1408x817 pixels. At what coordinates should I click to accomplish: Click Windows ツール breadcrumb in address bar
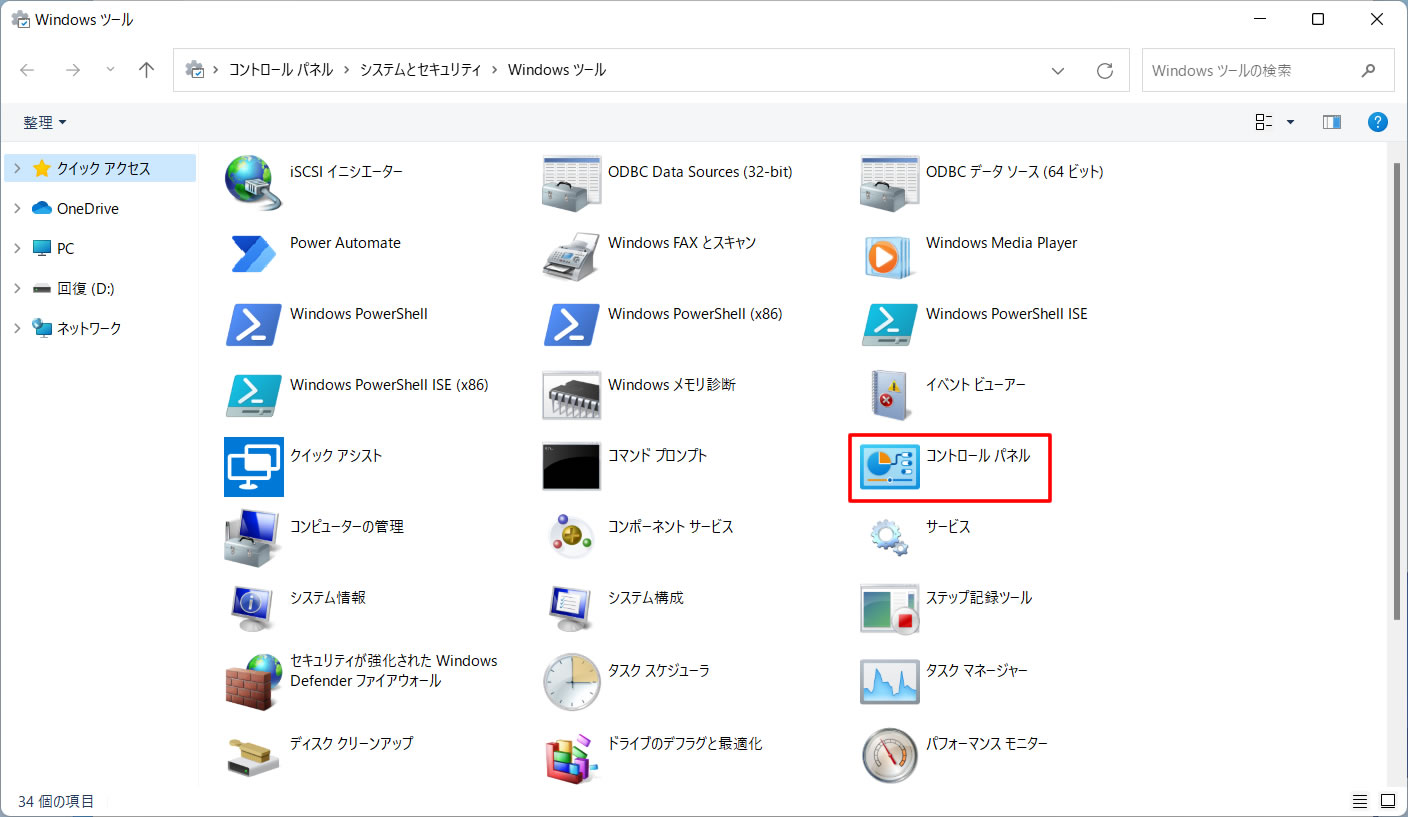tap(557, 70)
